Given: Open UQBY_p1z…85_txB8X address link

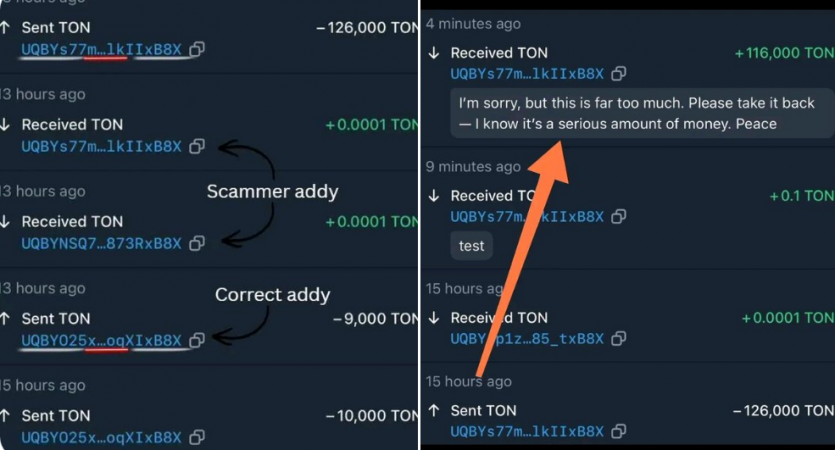Looking at the screenshot, I should (x=527, y=338).
